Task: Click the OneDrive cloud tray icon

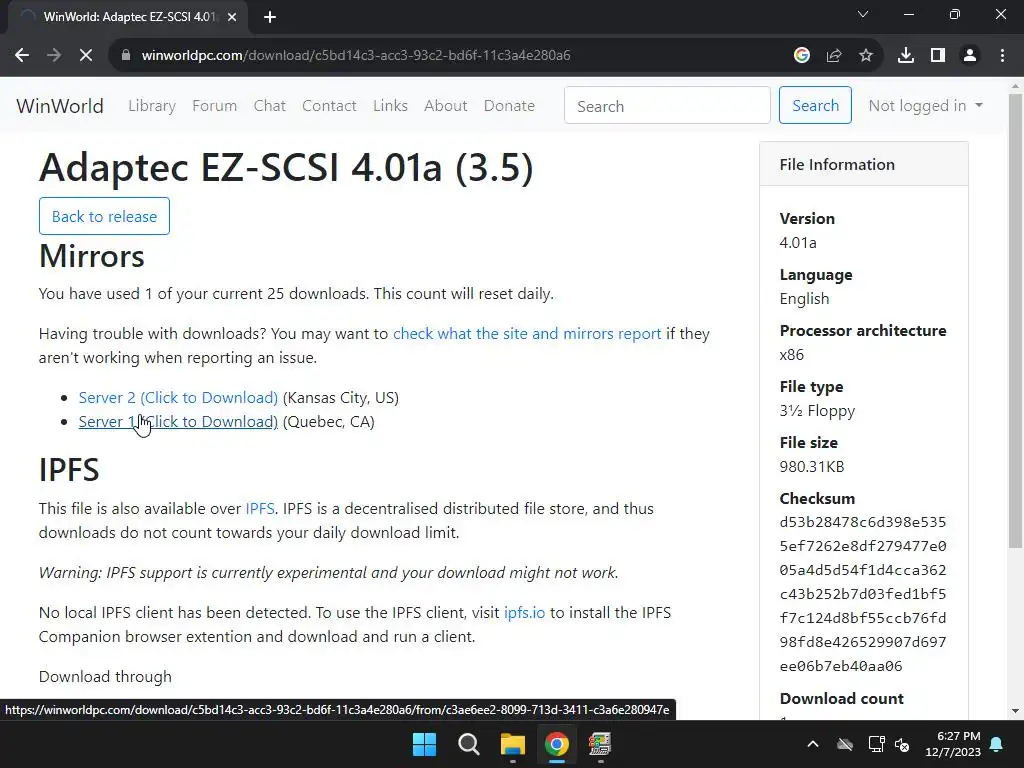Action: tap(845, 744)
